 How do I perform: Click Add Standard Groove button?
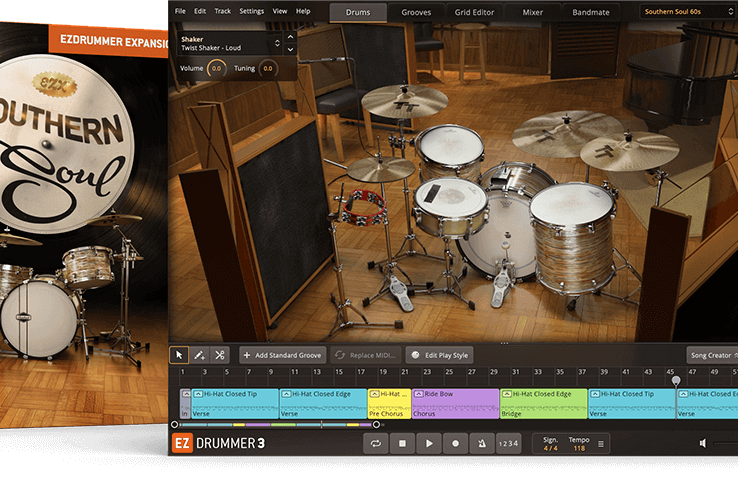(x=283, y=355)
